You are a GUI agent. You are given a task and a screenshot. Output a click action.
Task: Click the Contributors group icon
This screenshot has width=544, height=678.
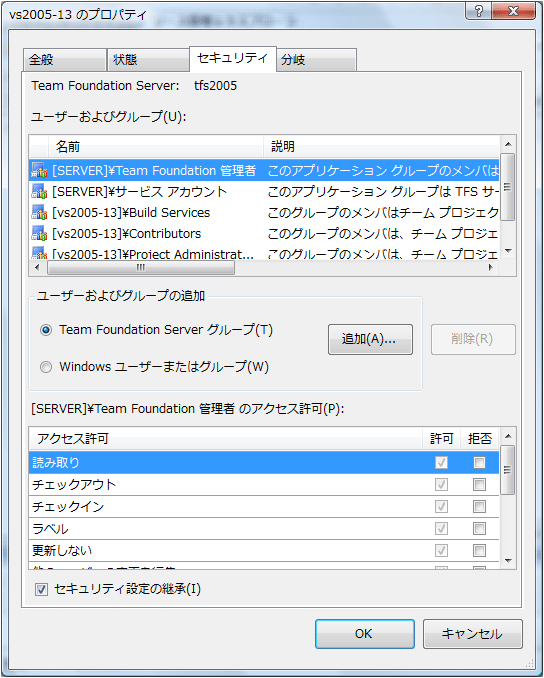(39, 234)
